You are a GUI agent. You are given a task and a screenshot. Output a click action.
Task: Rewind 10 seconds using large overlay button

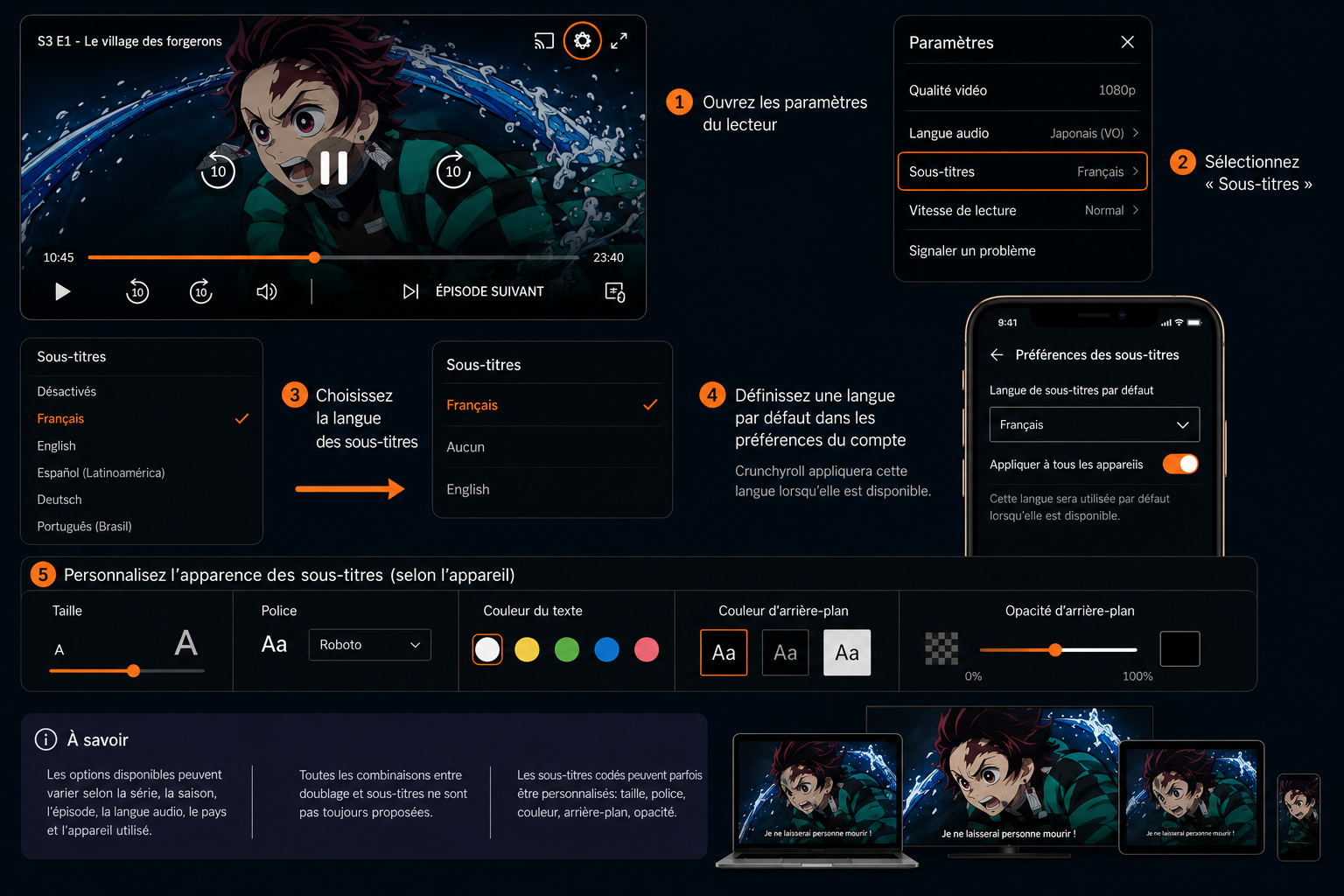[x=218, y=171]
